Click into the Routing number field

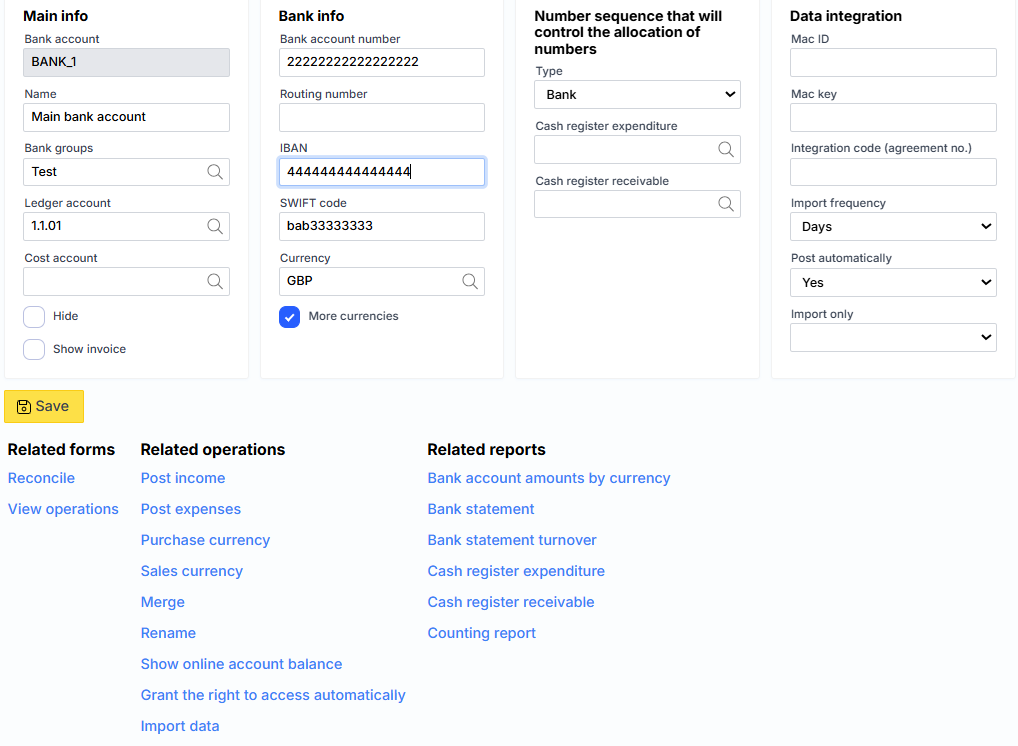coord(382,118)
